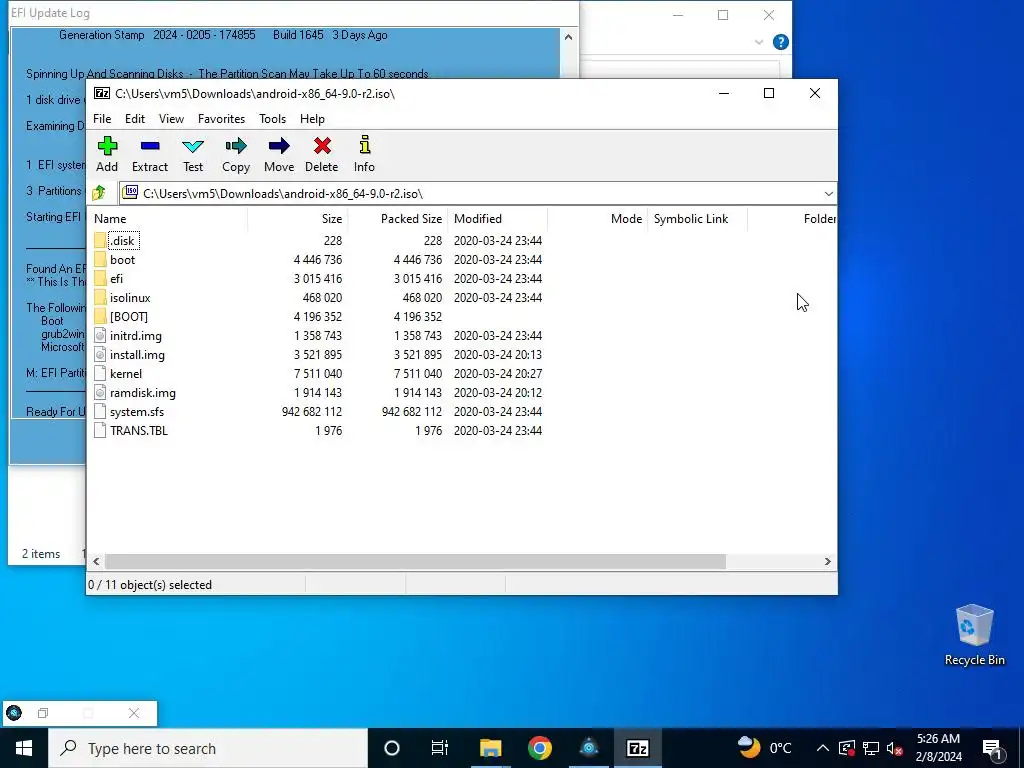This screenshot has height=768, width=1024.
Task: Select the install.img file icon
Action: [x=100, y=355]
